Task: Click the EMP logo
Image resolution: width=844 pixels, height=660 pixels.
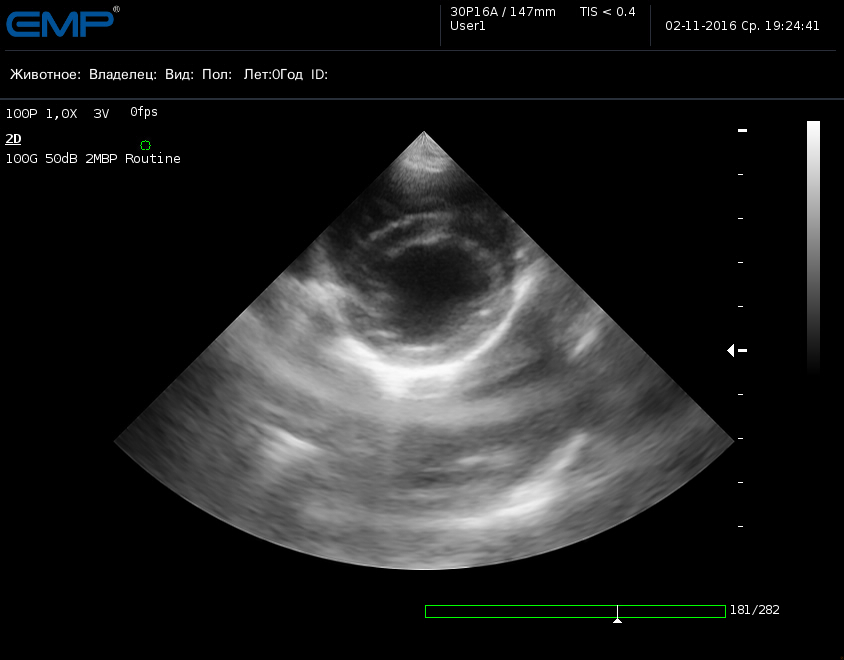Action: pos(60,23)
